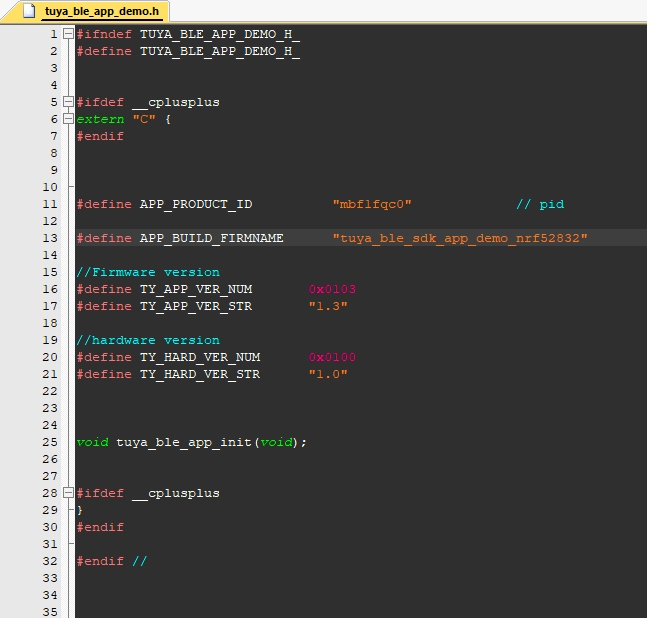Click the //hardware version comment

[148, 340]
